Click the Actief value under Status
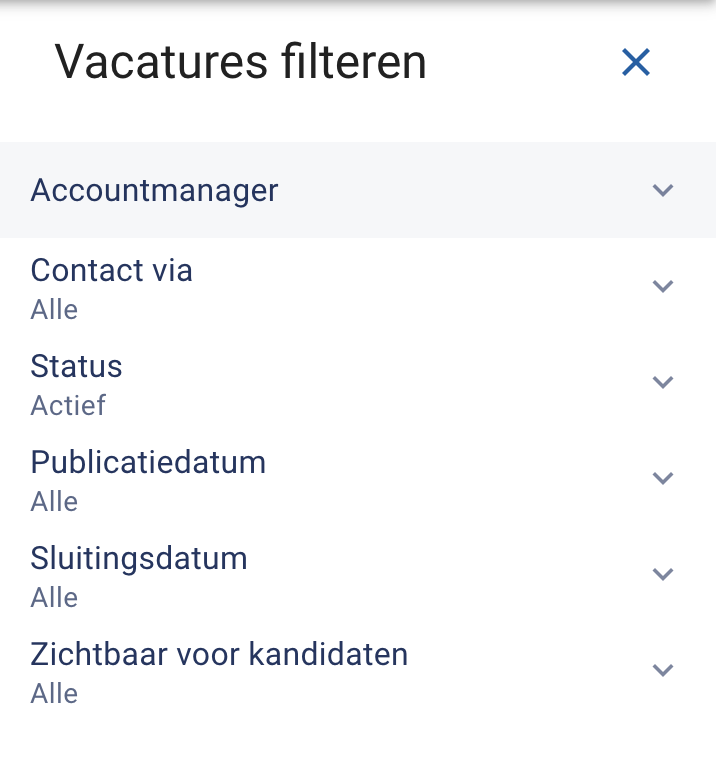 pos(68,405)
